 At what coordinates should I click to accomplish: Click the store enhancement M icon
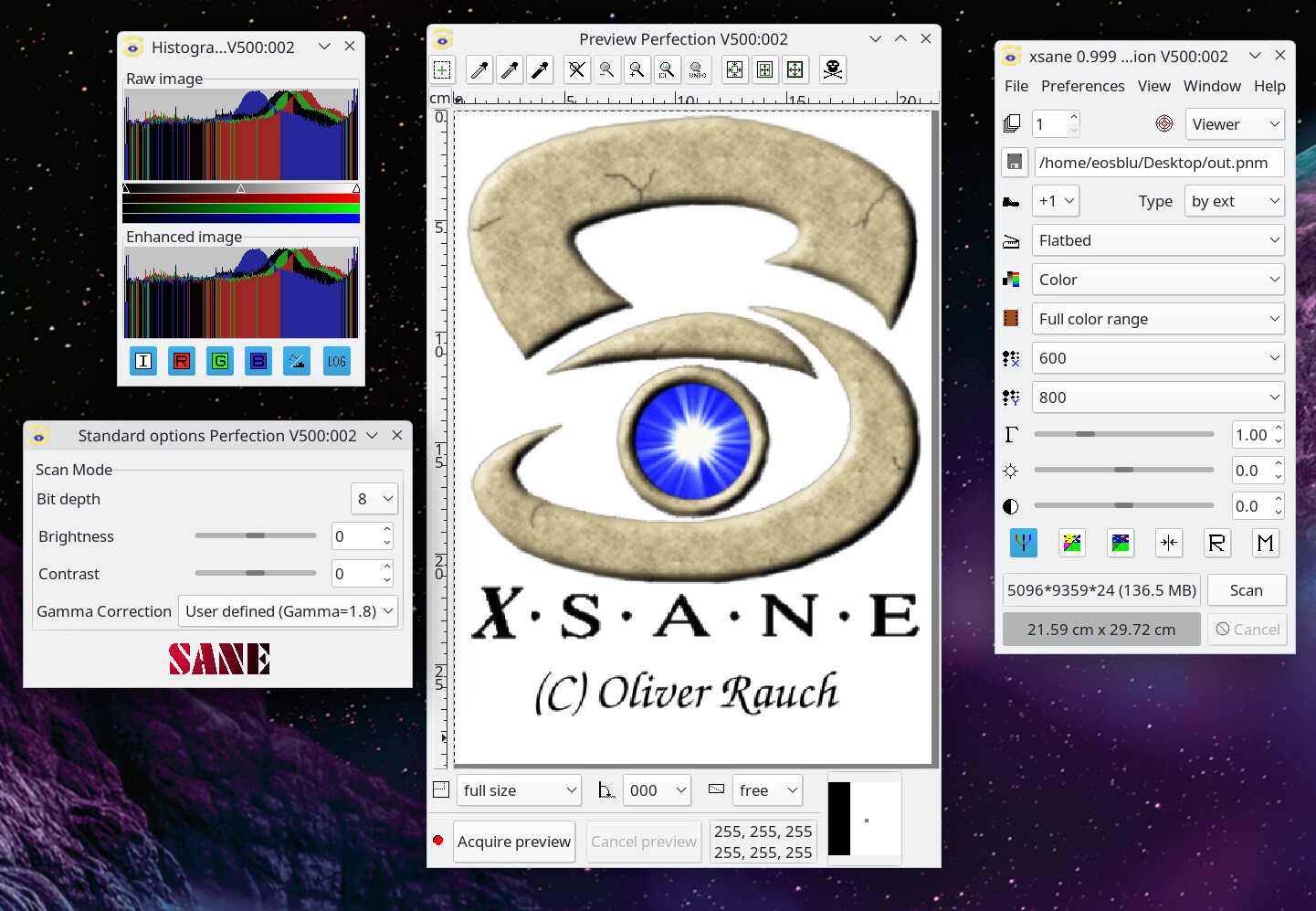[x=1265, y=543]
